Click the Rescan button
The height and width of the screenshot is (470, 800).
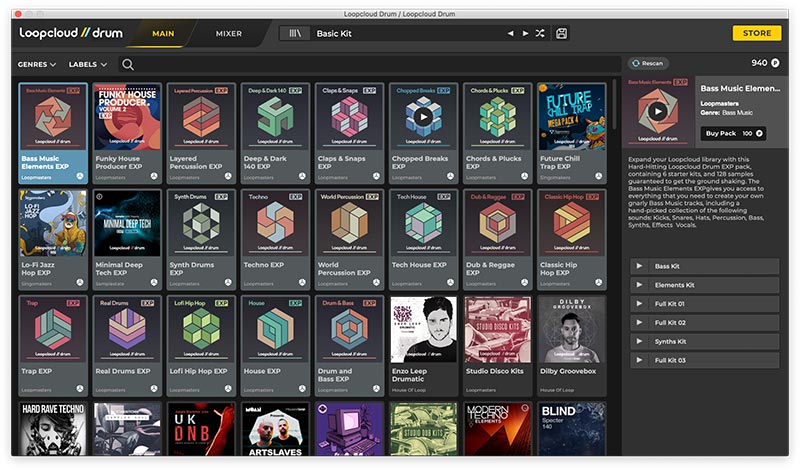pyautogui.click(x=648, y=63)
